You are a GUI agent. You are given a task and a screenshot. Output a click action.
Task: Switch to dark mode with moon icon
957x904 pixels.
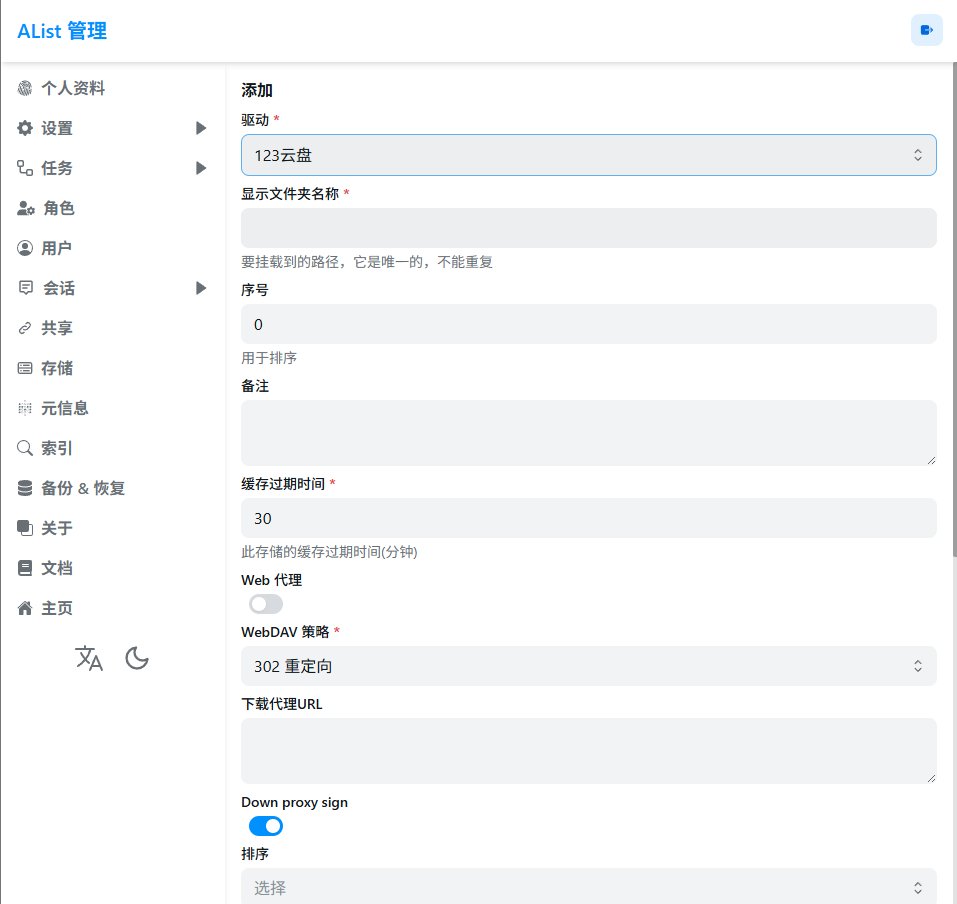point(137,658)
